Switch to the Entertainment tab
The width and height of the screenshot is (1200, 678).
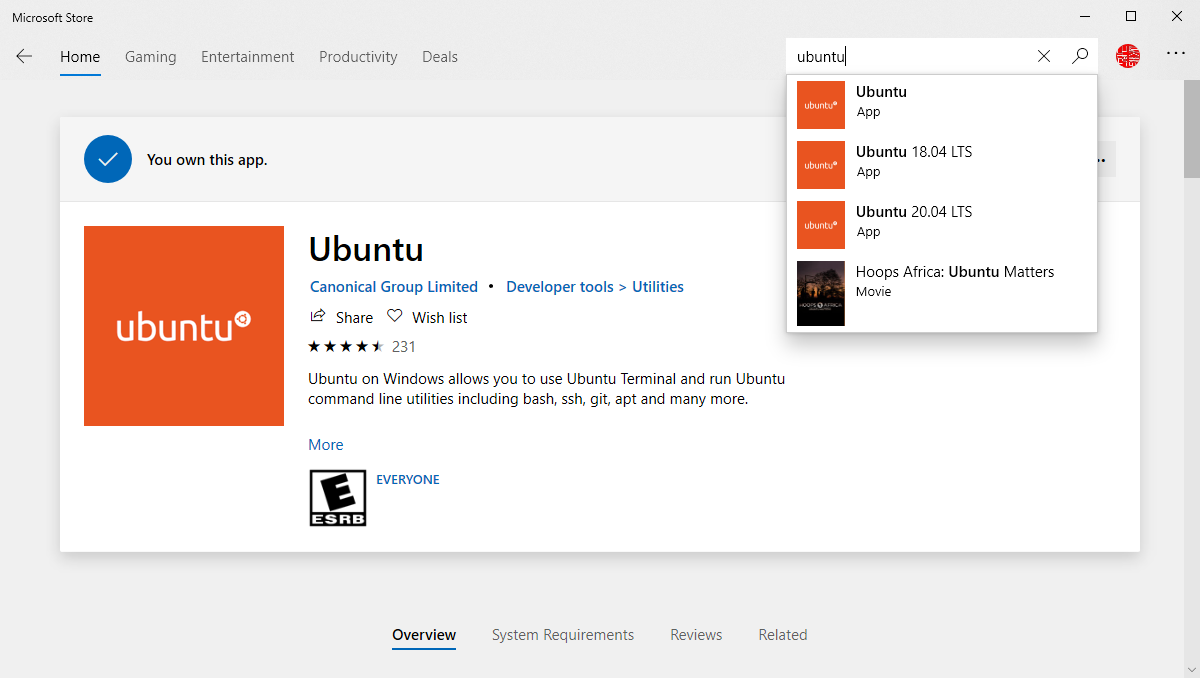(248, 57)
